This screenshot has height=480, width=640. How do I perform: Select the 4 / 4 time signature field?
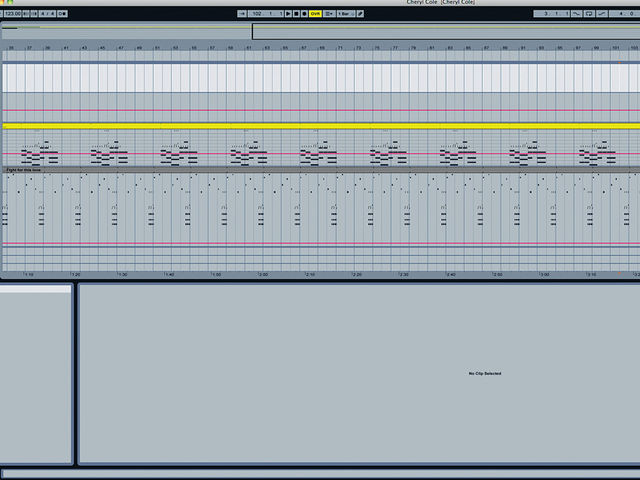(47, 13)
